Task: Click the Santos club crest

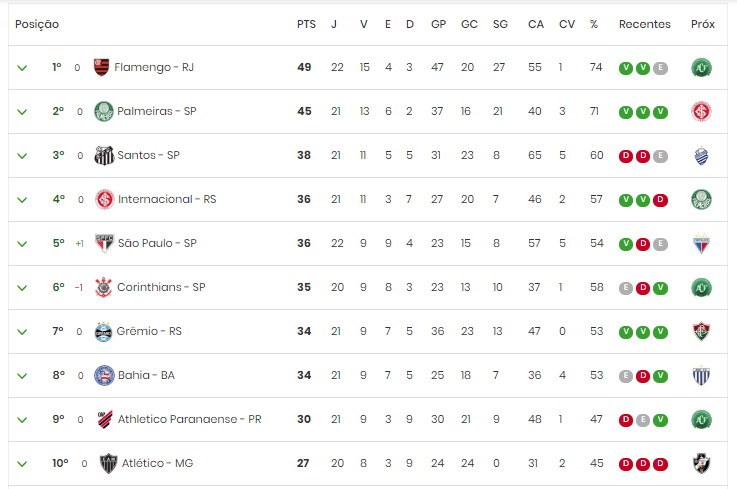Action: click(x=104, y=156)
